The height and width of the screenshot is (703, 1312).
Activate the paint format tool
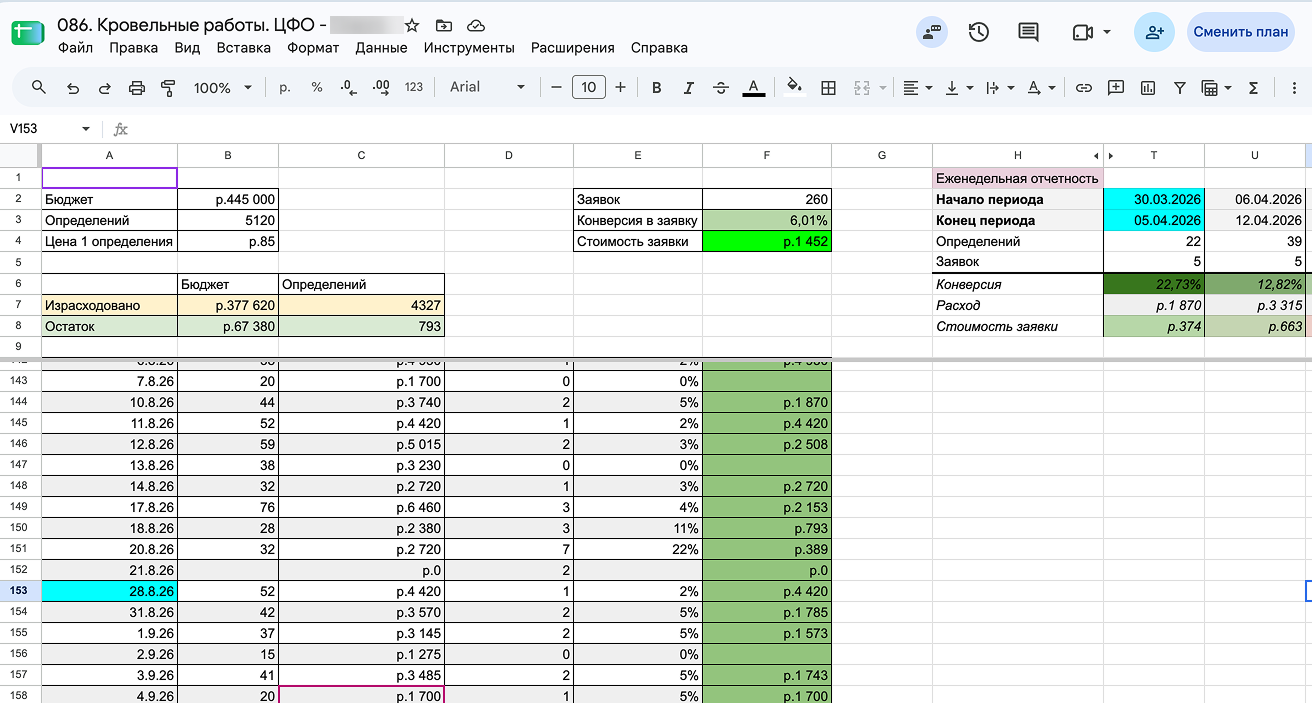tap(168, 88)
